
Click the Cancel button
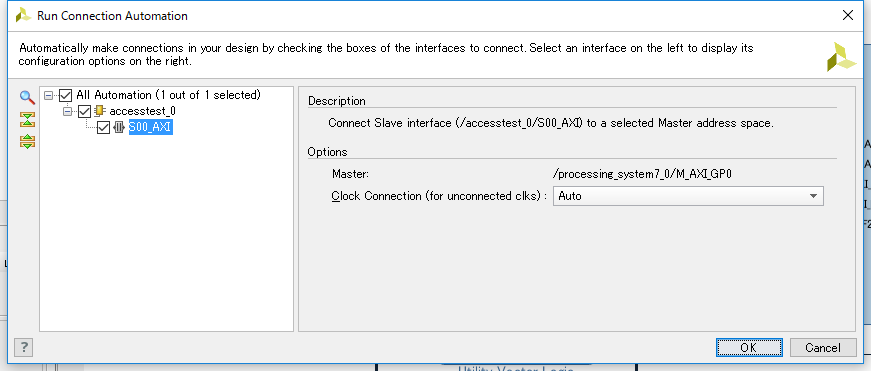(x=823, y=348)
